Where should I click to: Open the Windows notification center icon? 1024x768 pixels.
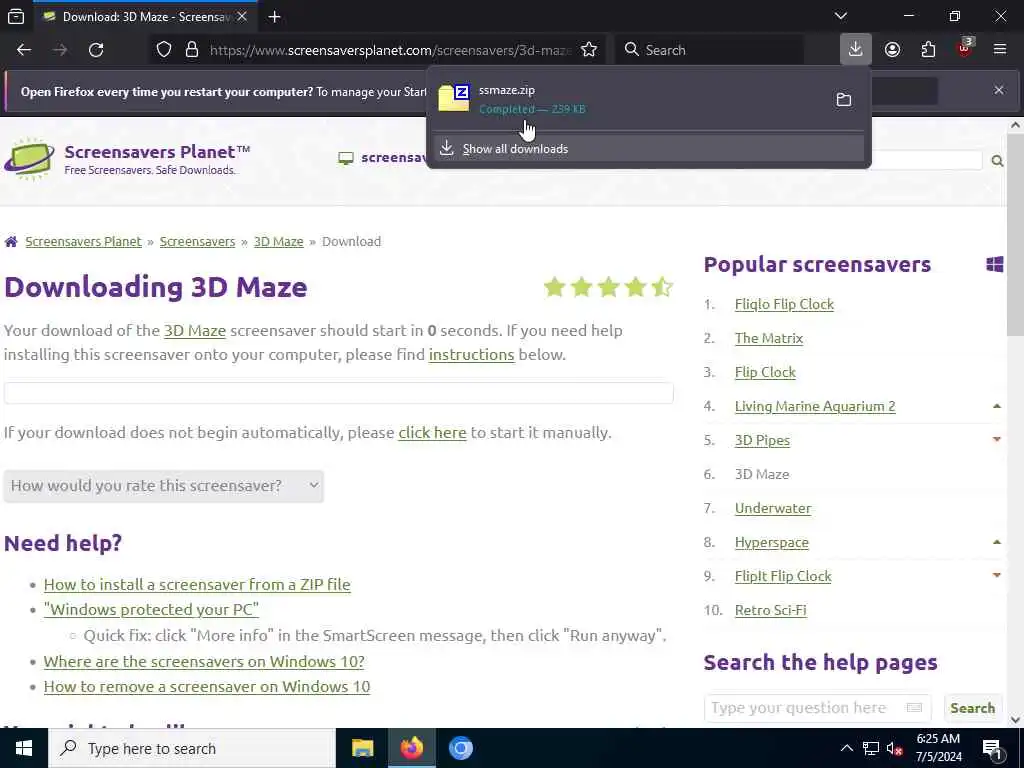click(x=991, y=748)
